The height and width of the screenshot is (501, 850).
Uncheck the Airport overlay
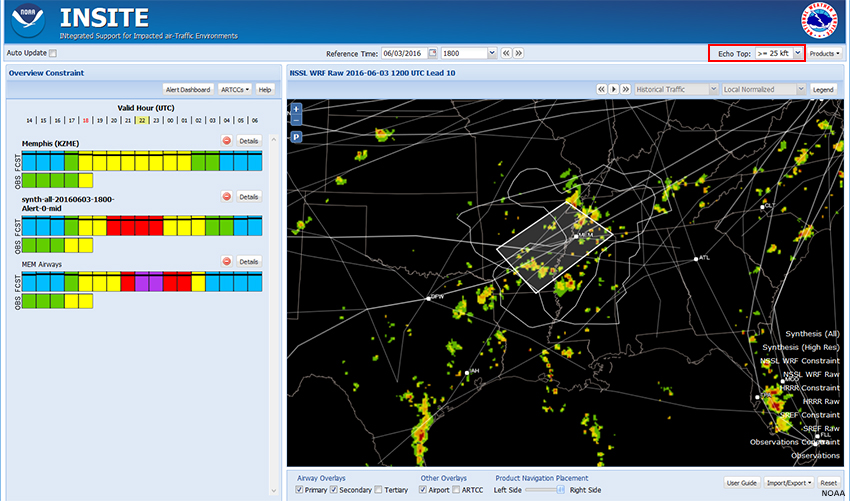tap(423, 490)
